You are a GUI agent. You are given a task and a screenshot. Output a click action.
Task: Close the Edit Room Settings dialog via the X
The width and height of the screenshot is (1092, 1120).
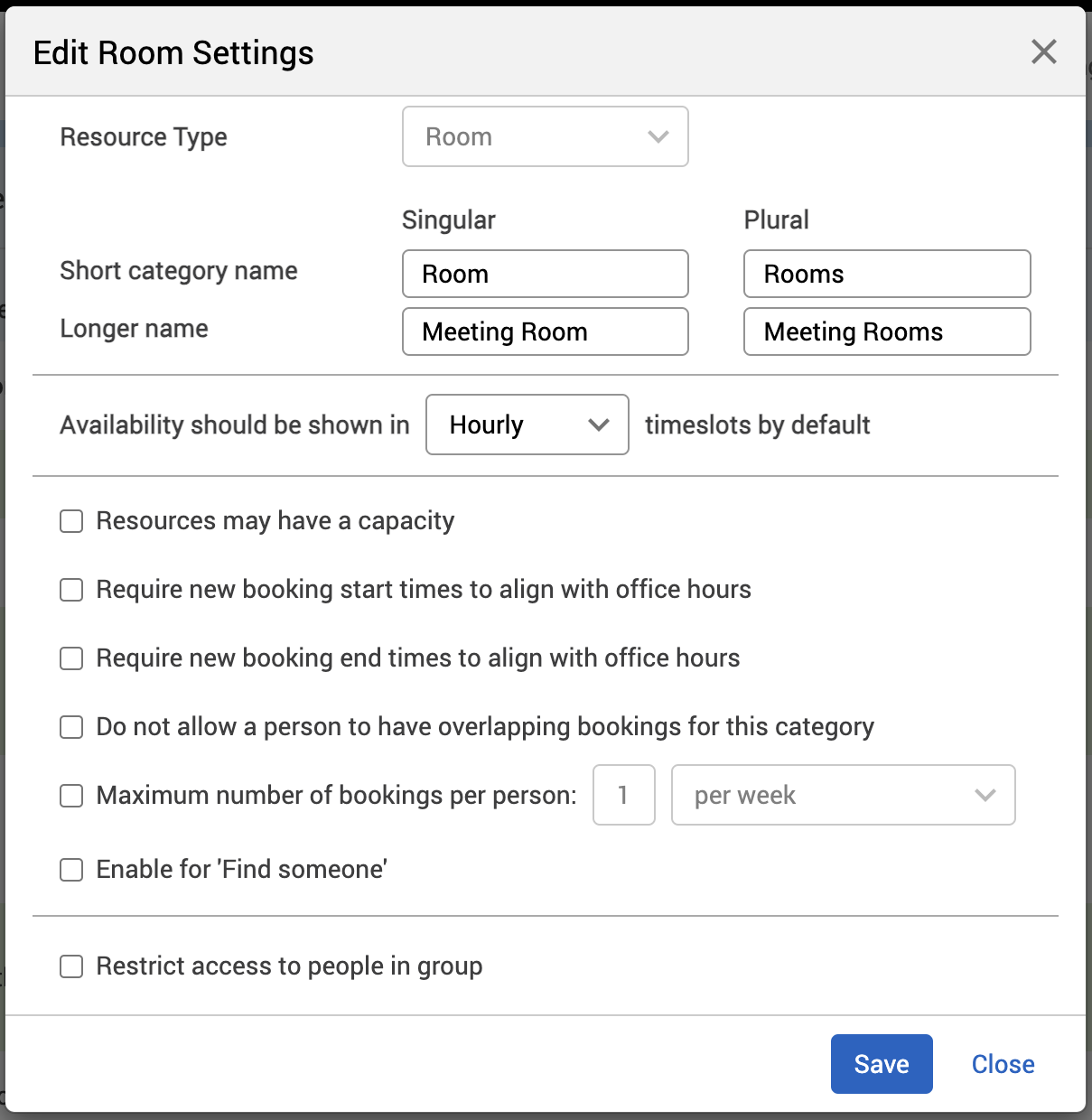tap(1043, 51)
